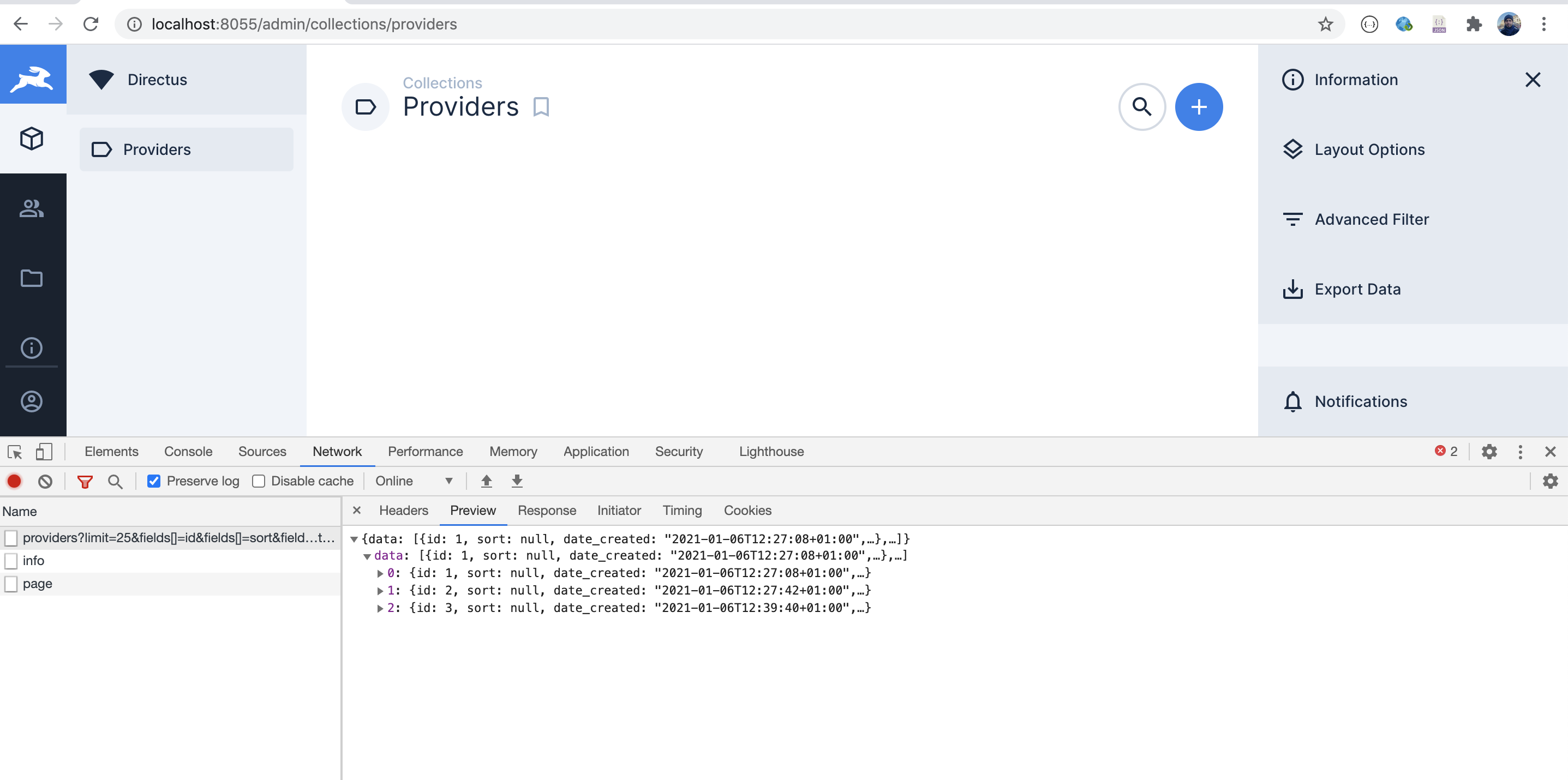The height and width of the screenshot is (780, 1568).
Task: Create a new item with plus button
Action: 1199,106
